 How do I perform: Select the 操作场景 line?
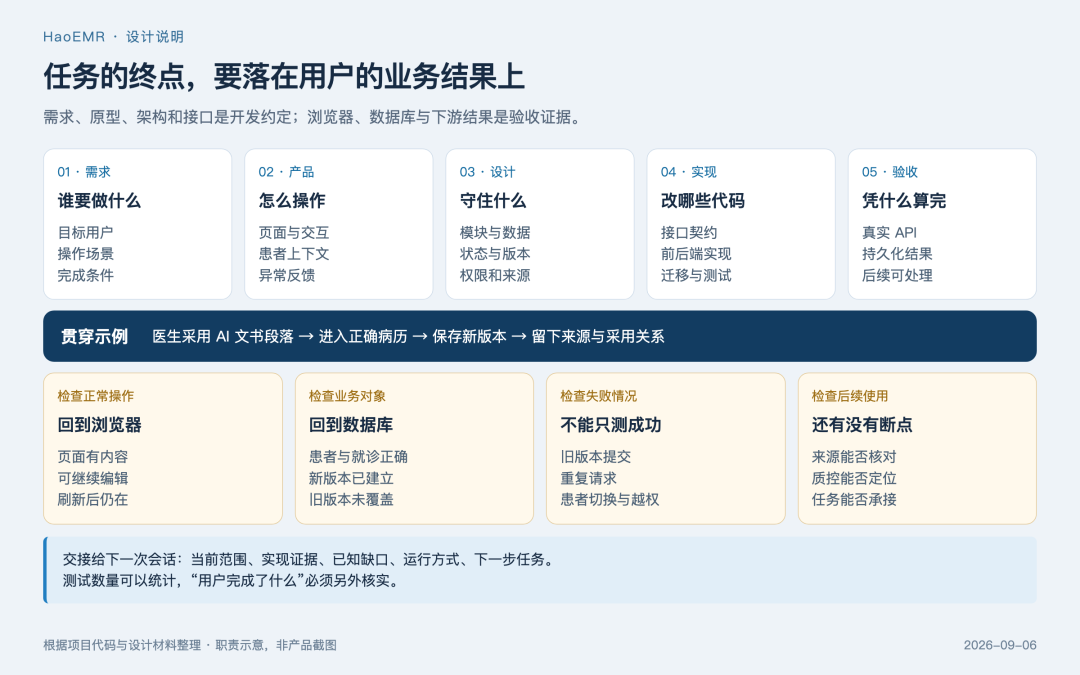pyautogui.click(x=85, y=254)
